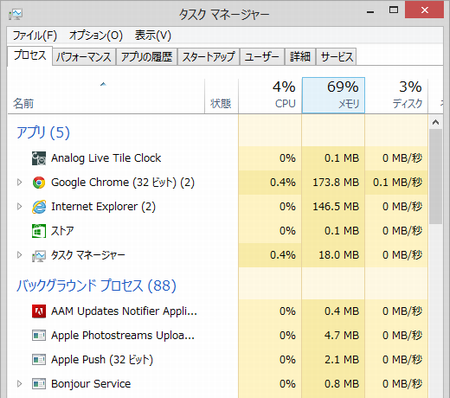This screenshot has height=398, width=450.
Task: Expand the Bonjour Service entry
Action: coord(19,384)
